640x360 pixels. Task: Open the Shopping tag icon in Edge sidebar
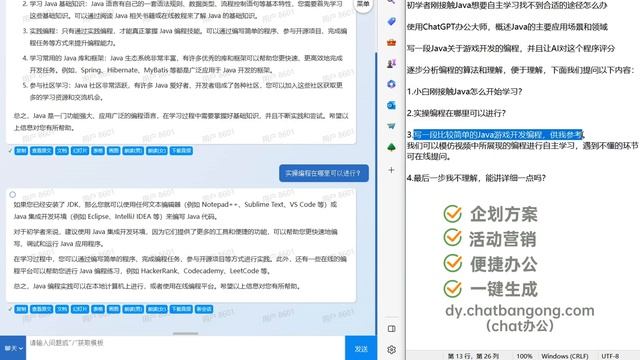pyautogui.click(x=391, y=21)
